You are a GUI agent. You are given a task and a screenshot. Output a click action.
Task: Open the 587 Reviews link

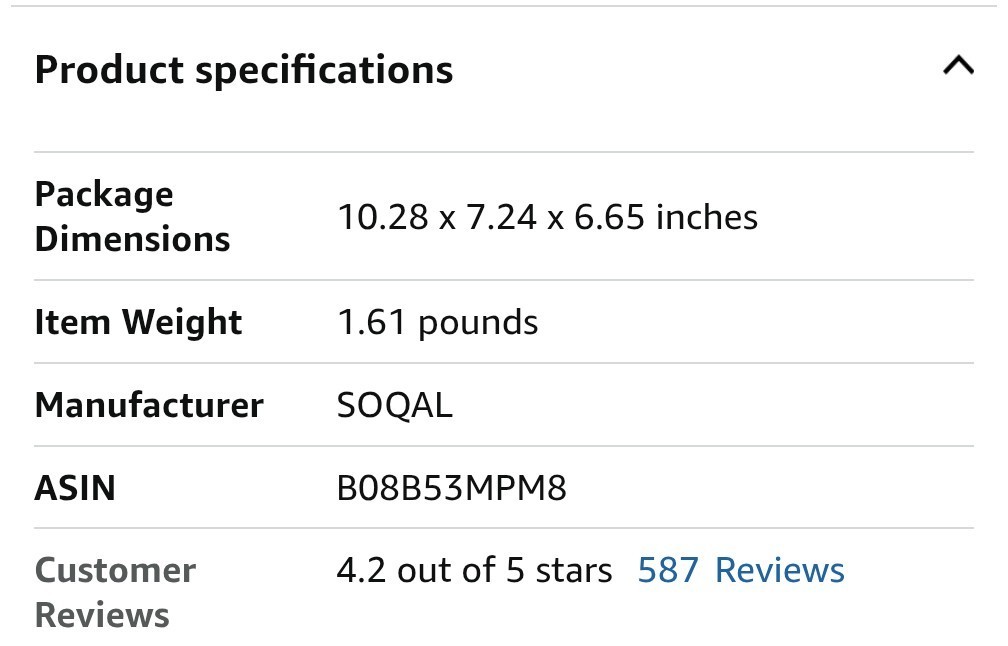click(x=741, y=570)
